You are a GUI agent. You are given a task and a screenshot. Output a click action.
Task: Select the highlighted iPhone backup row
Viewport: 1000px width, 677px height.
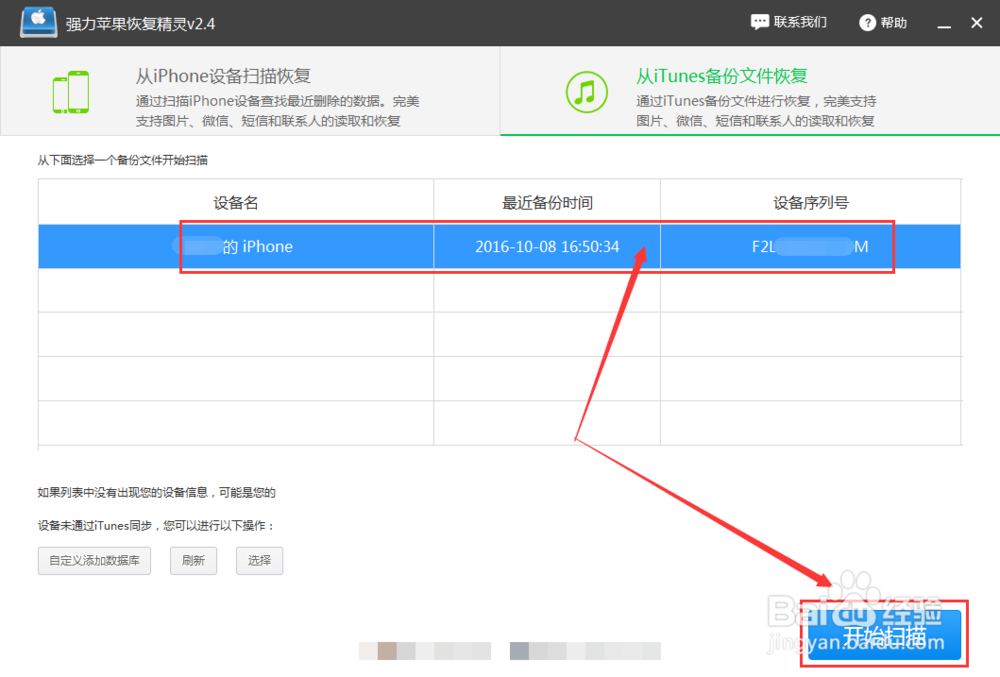(300, 246)
